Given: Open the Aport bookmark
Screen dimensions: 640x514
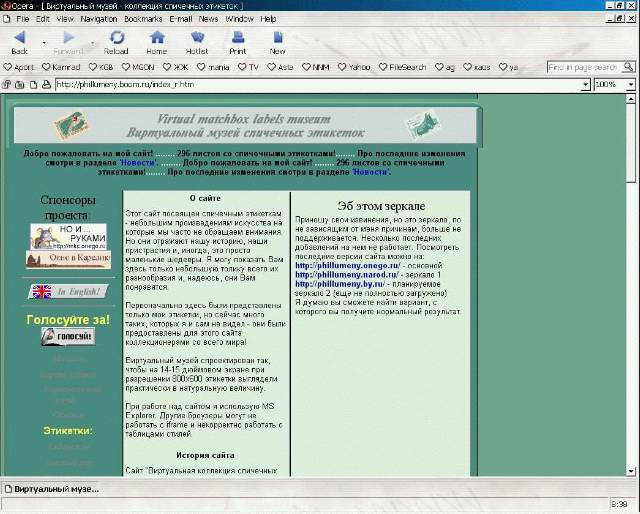Looking at the screenshot, I should pos(19,67).
